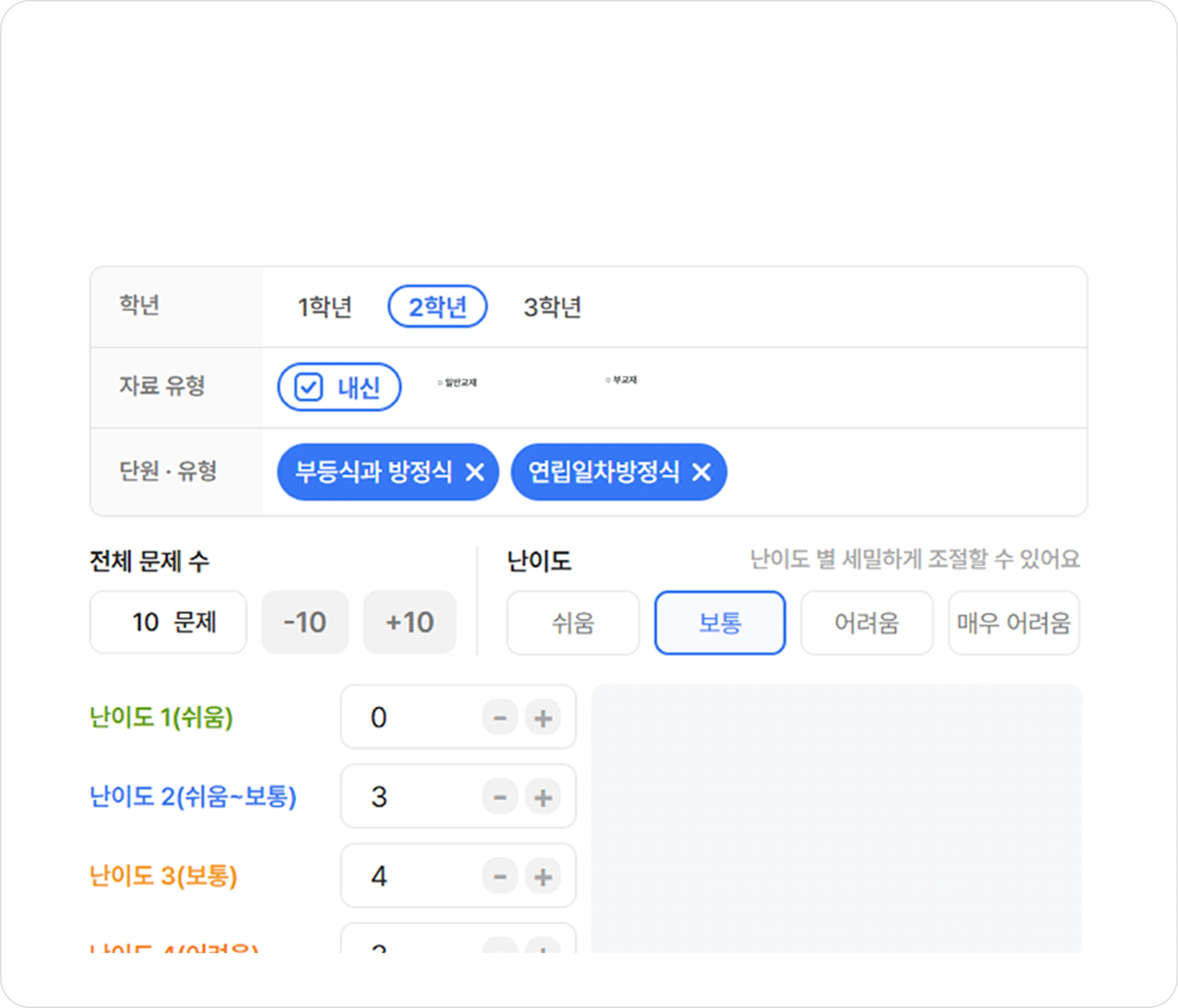The height and width of the screenshot is (1008, 1178).
Task: Click the plus icon for 난이도 2(쉬움~보통)
Action: [542, 796]
